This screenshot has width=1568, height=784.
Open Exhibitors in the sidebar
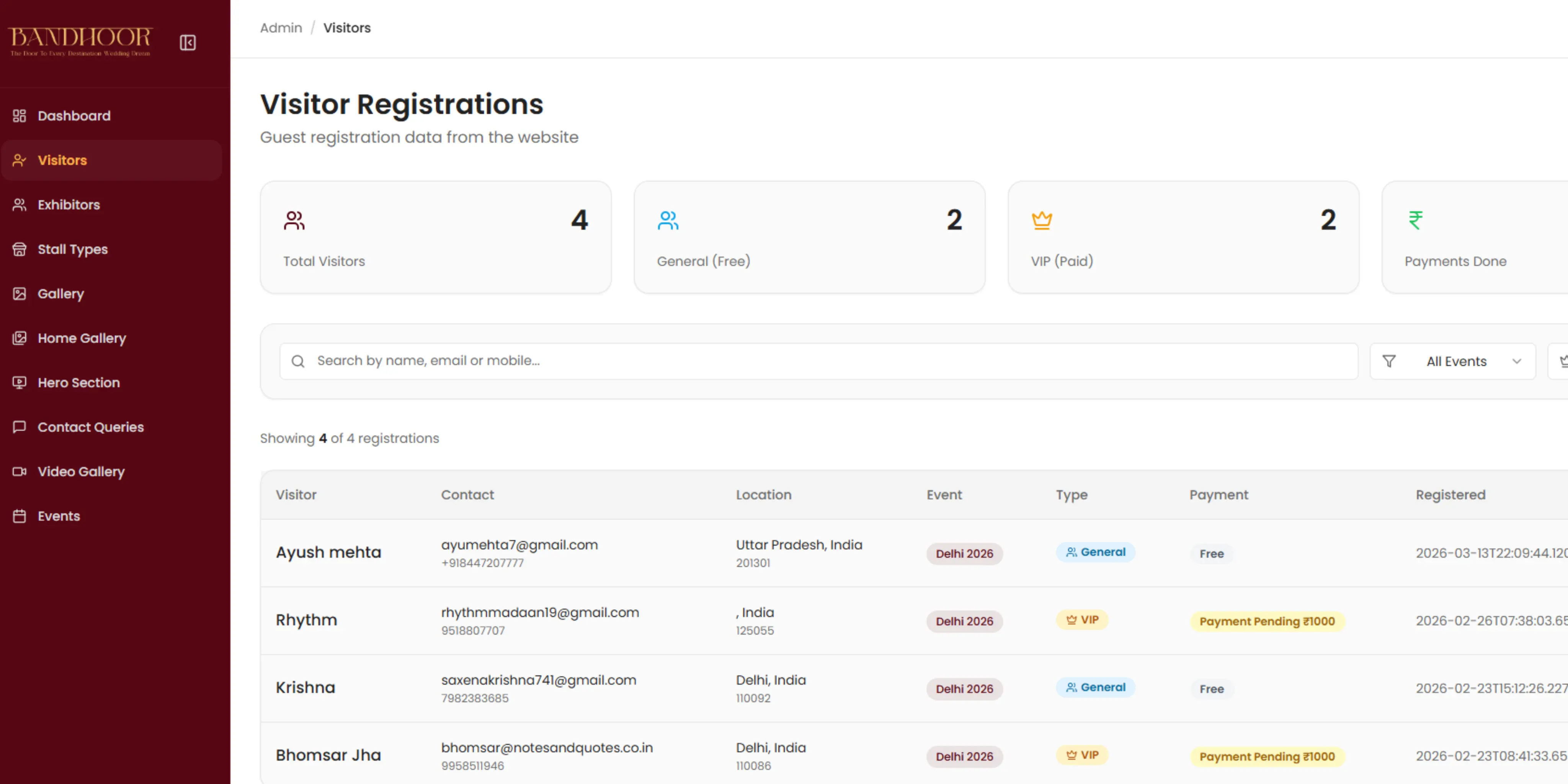(x=68, y=204)
